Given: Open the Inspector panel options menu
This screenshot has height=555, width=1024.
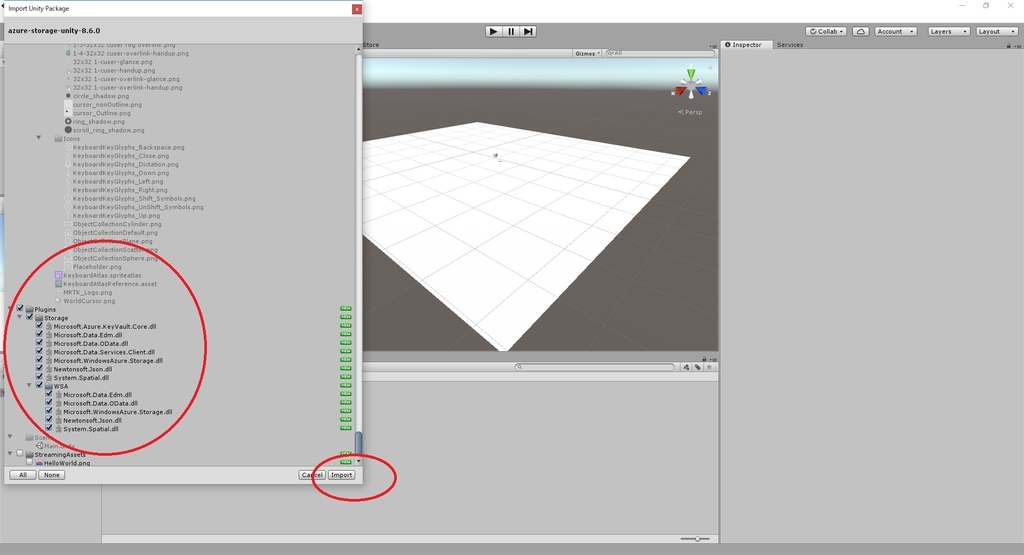Looking at the screenshot, I should coord(1017,45).
